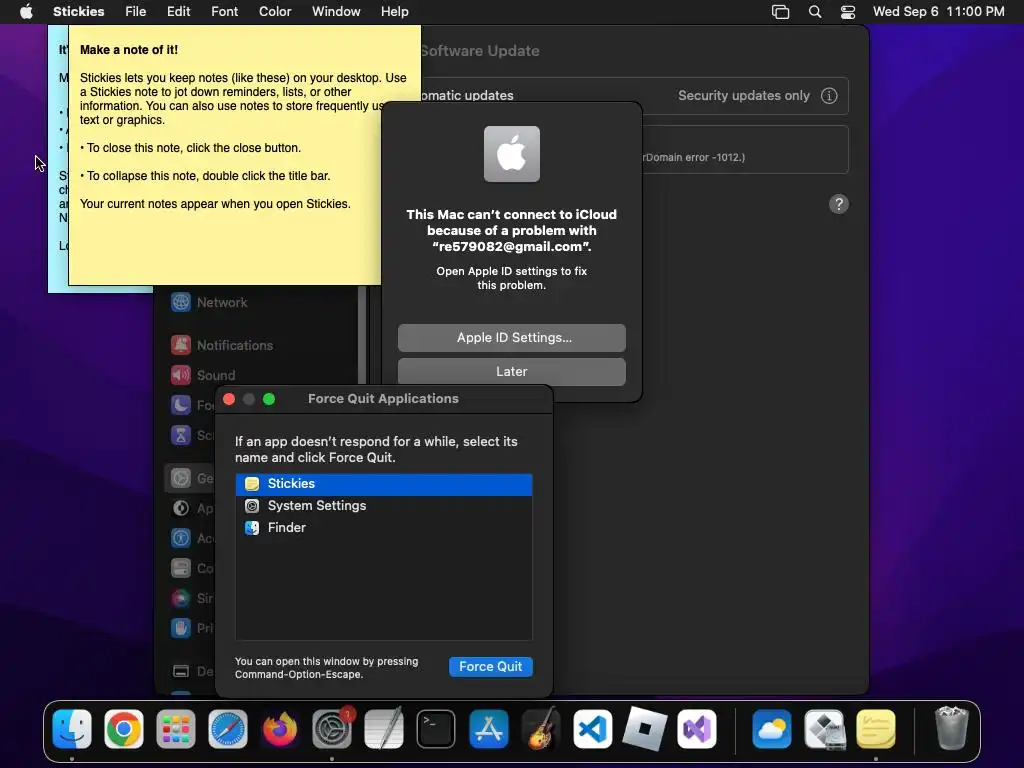Launch Terminal from the Dock
This screenshot has height=768, width=1024.
[436, 728]
